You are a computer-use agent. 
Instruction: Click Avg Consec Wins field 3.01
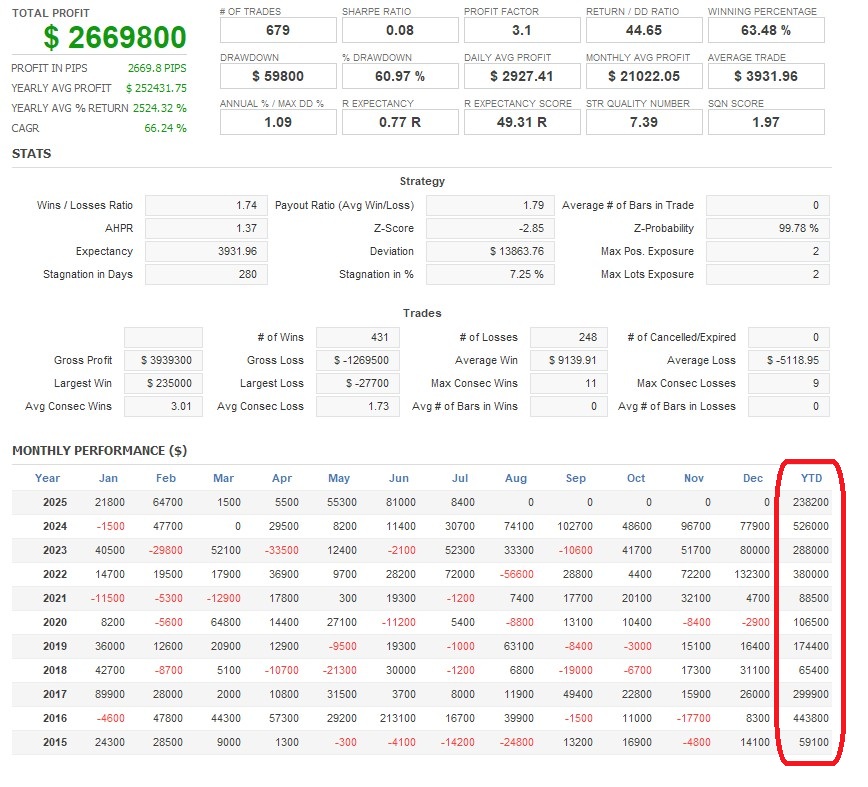pos(163,407)
